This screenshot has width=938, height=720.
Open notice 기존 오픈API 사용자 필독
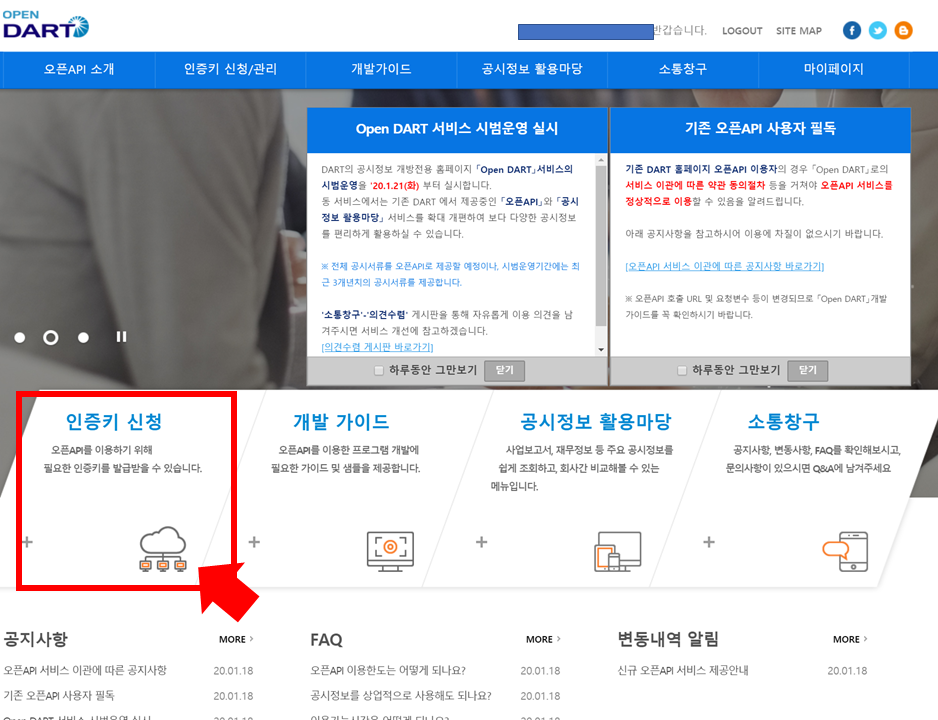pos(59,695)
